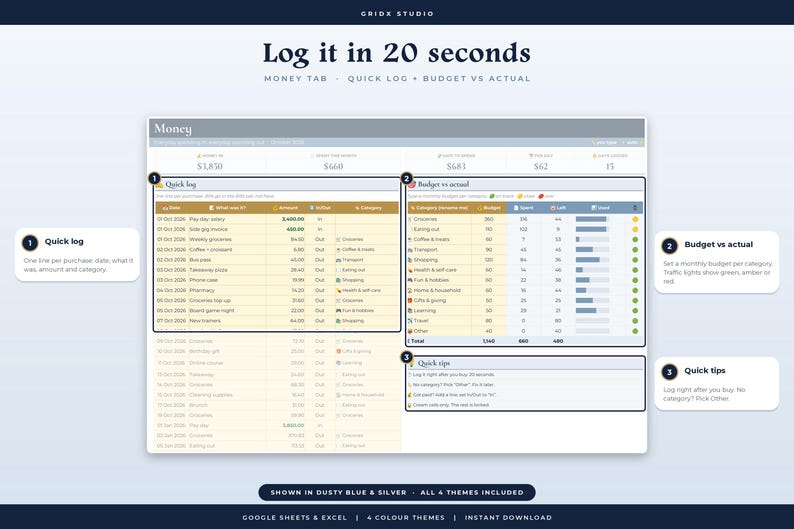Click the 4 Colour Themes footer text
The width and height of the screenshot is (794, 529).
coord(406,518)
